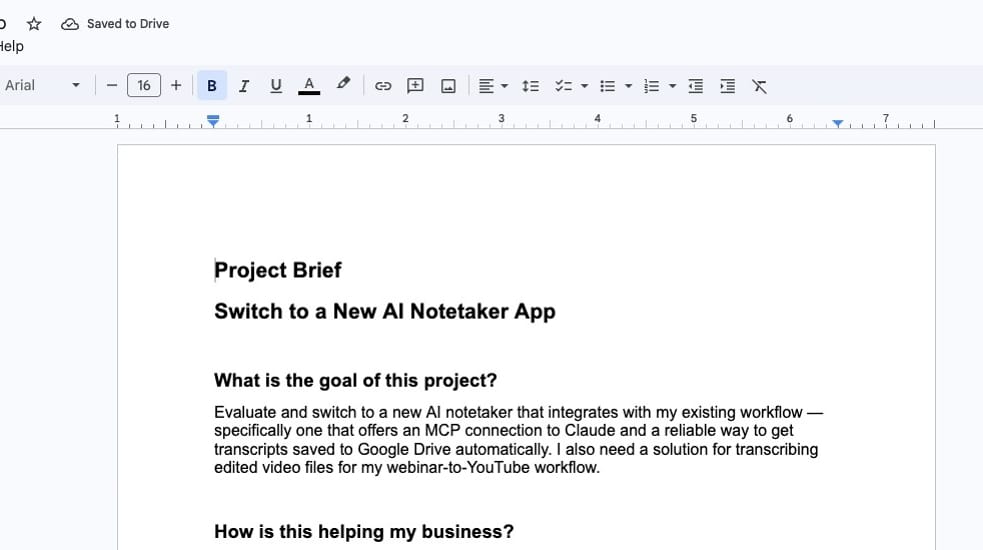Click the paragraph starting 'Evaluate and switch'
This screenshot has width=983, height=550.
518,440
